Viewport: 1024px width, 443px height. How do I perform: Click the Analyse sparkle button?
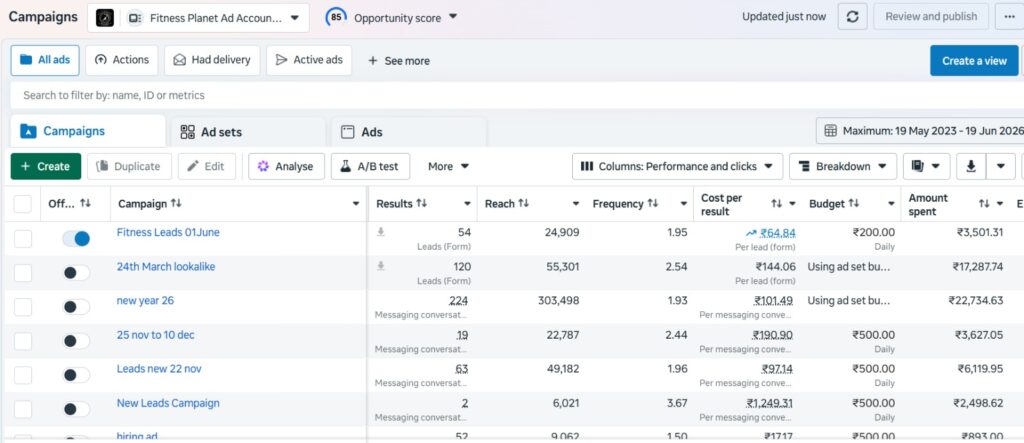point(286,167)
